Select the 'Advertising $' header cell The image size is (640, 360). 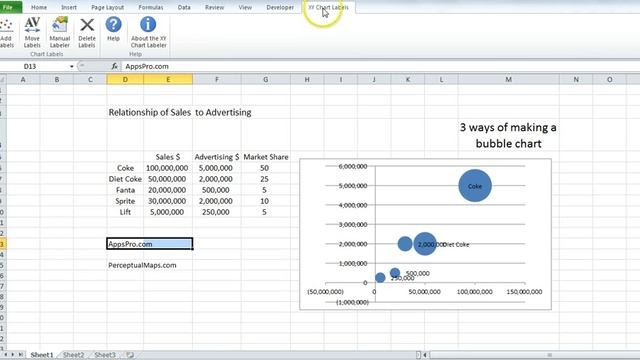217,157
